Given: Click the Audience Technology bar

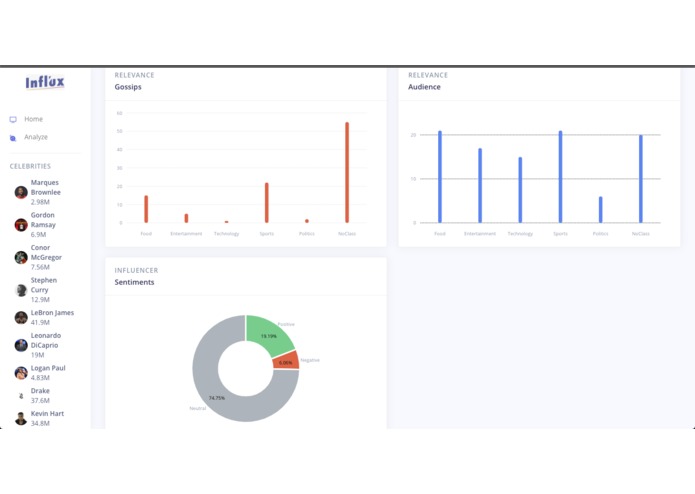Looking at the screenshot, I should point(520,190).
